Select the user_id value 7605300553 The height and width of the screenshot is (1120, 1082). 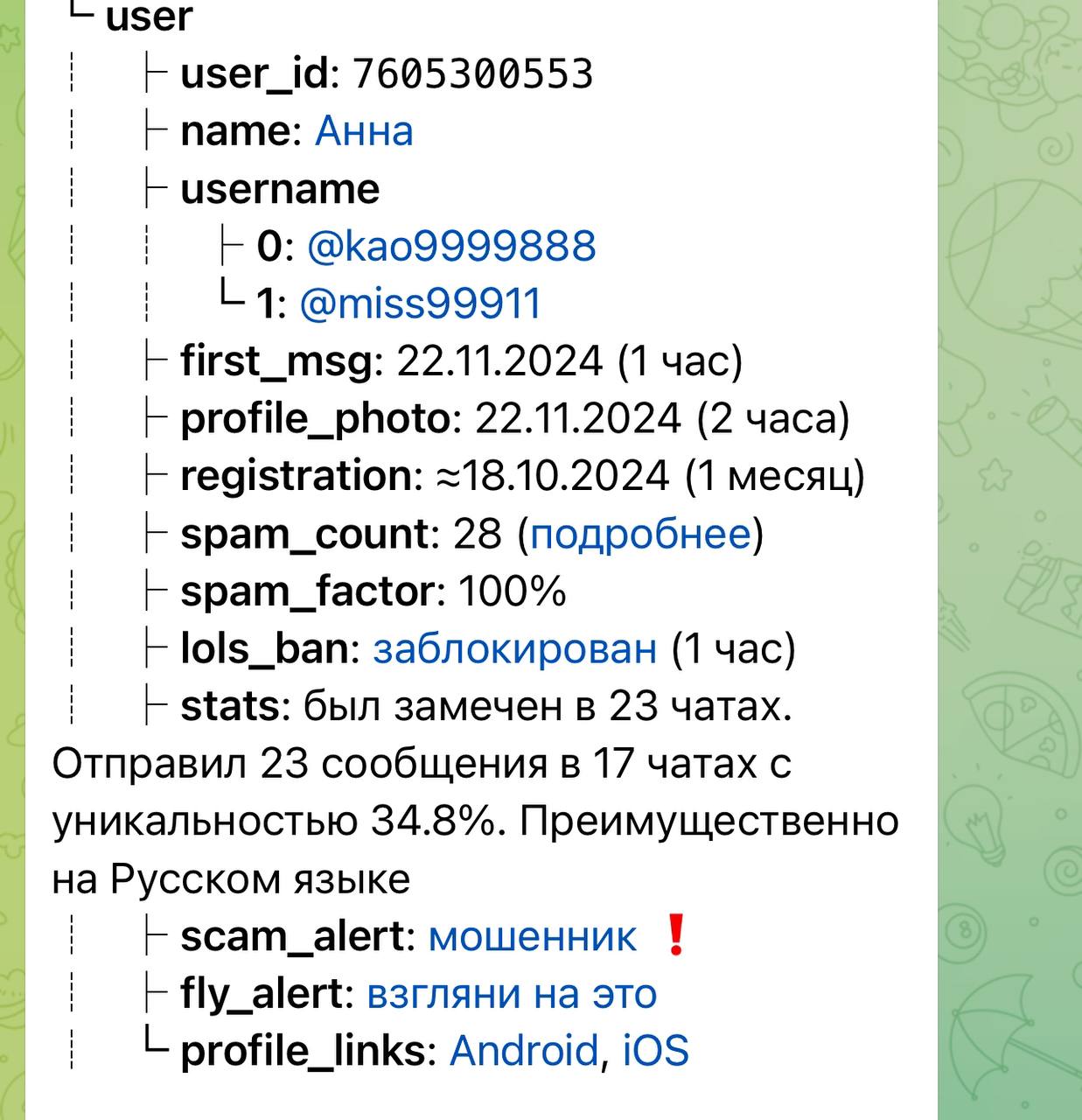(473, 74)
